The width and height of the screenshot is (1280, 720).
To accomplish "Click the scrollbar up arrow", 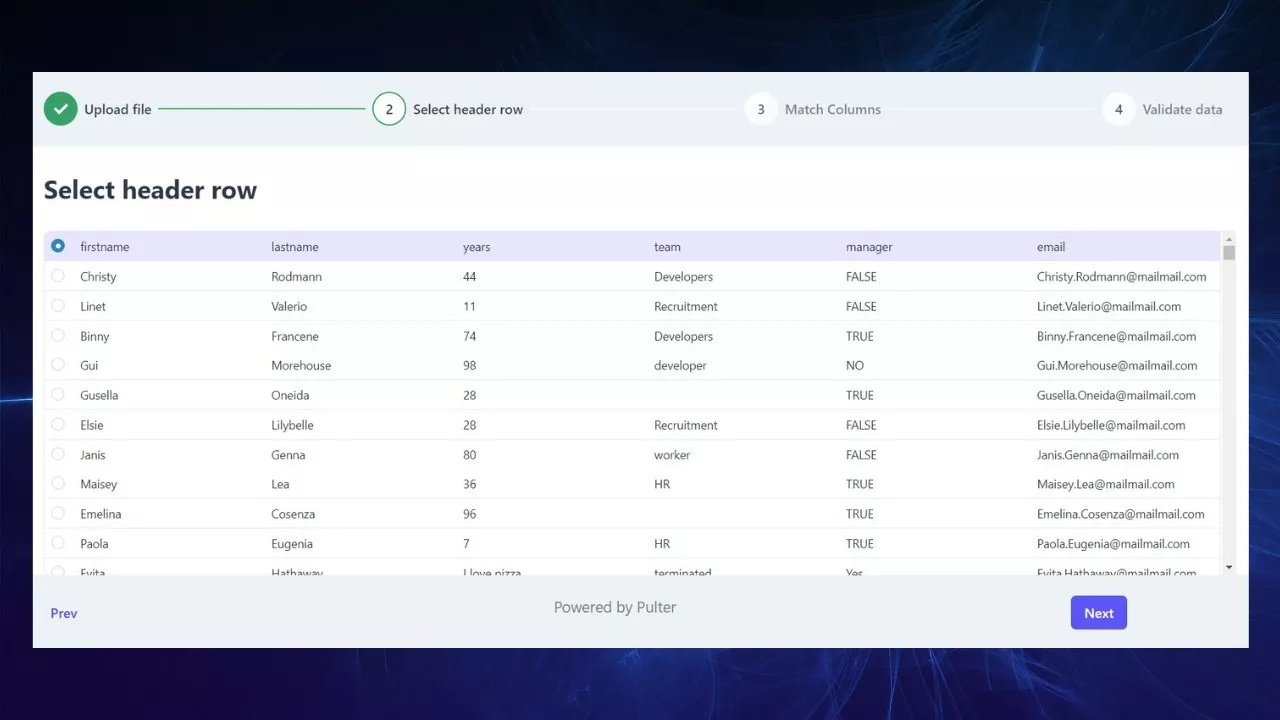I will pos(1229,238).
